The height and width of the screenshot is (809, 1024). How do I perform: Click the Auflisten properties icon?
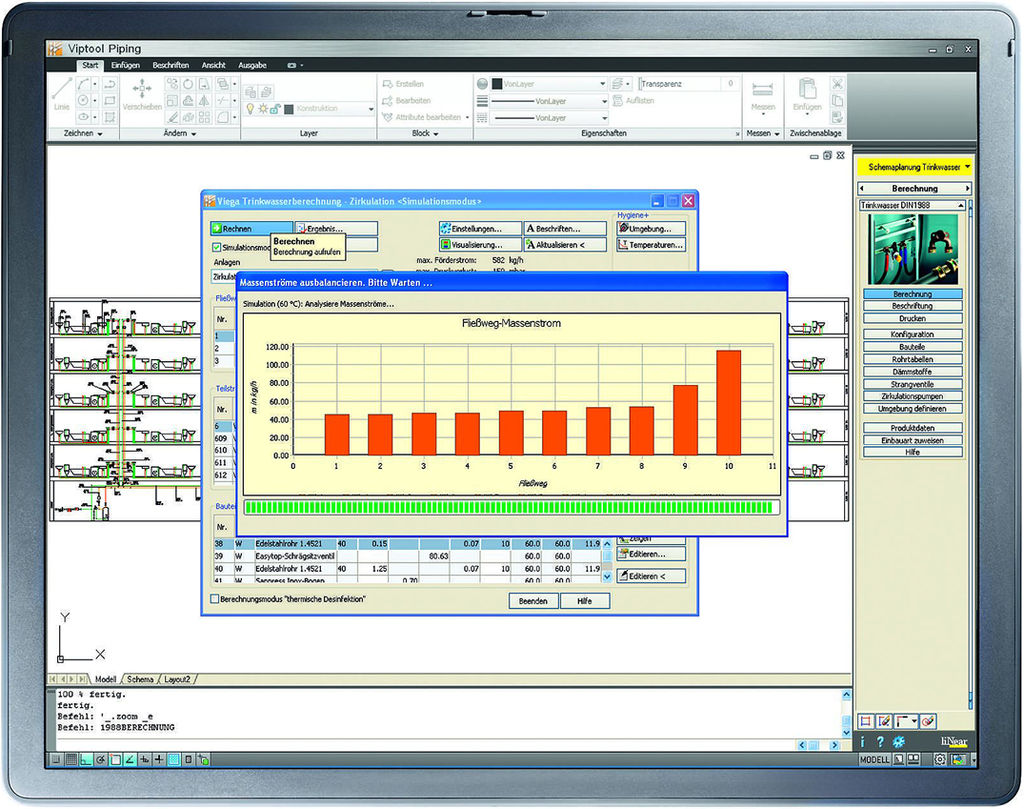(617, 101)
